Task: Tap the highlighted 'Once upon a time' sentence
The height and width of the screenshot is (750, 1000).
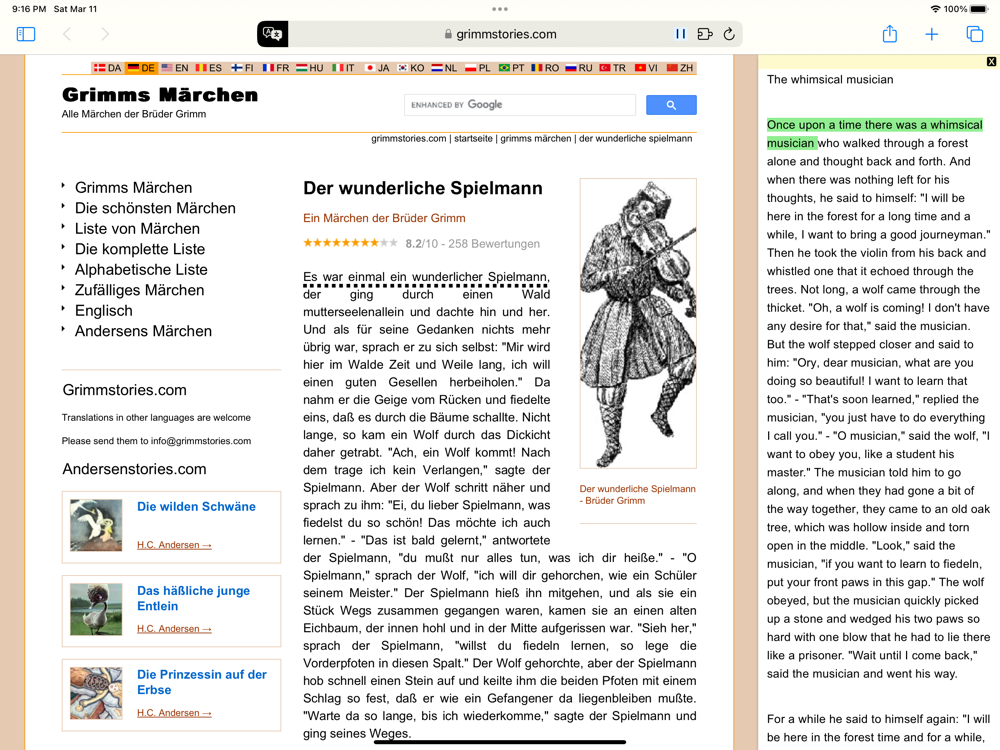Action: click(x=874, y=134)
